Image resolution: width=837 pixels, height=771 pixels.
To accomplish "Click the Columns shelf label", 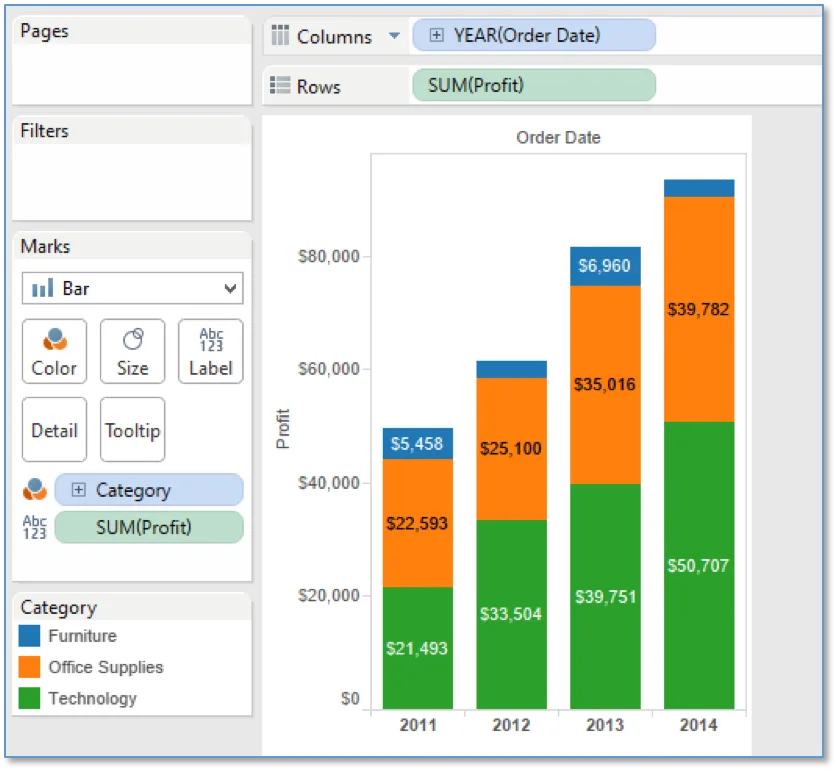I will (334, 36).
